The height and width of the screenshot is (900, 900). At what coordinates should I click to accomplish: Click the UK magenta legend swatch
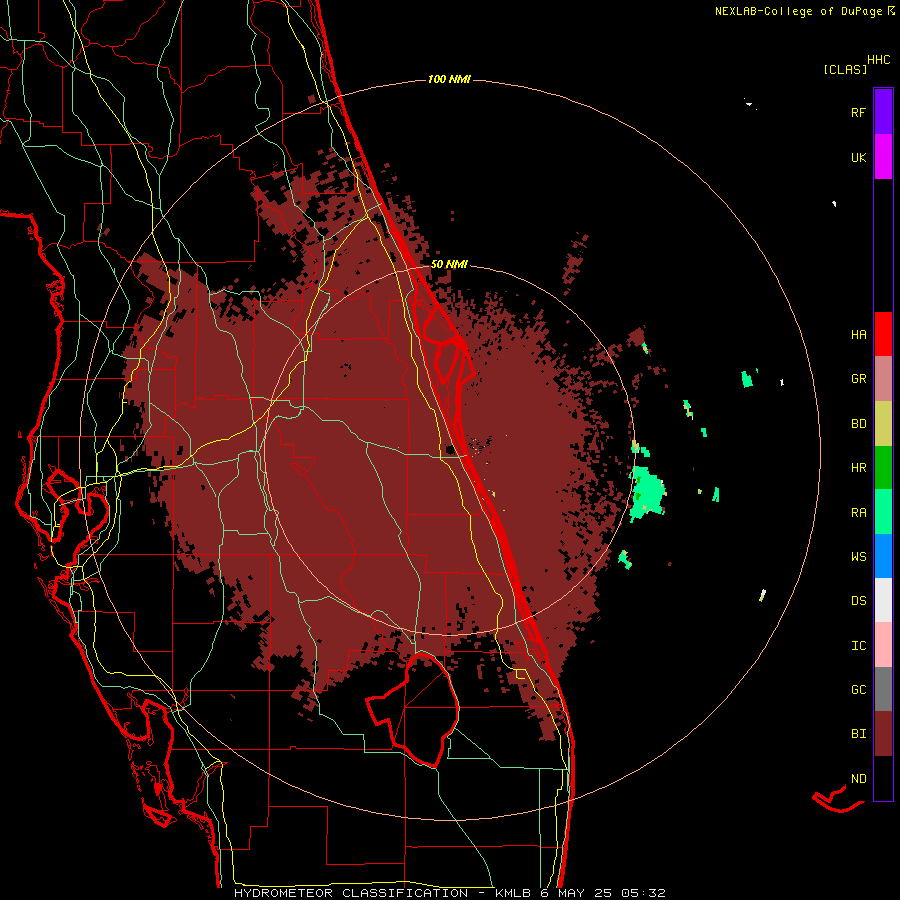[883, 157]
